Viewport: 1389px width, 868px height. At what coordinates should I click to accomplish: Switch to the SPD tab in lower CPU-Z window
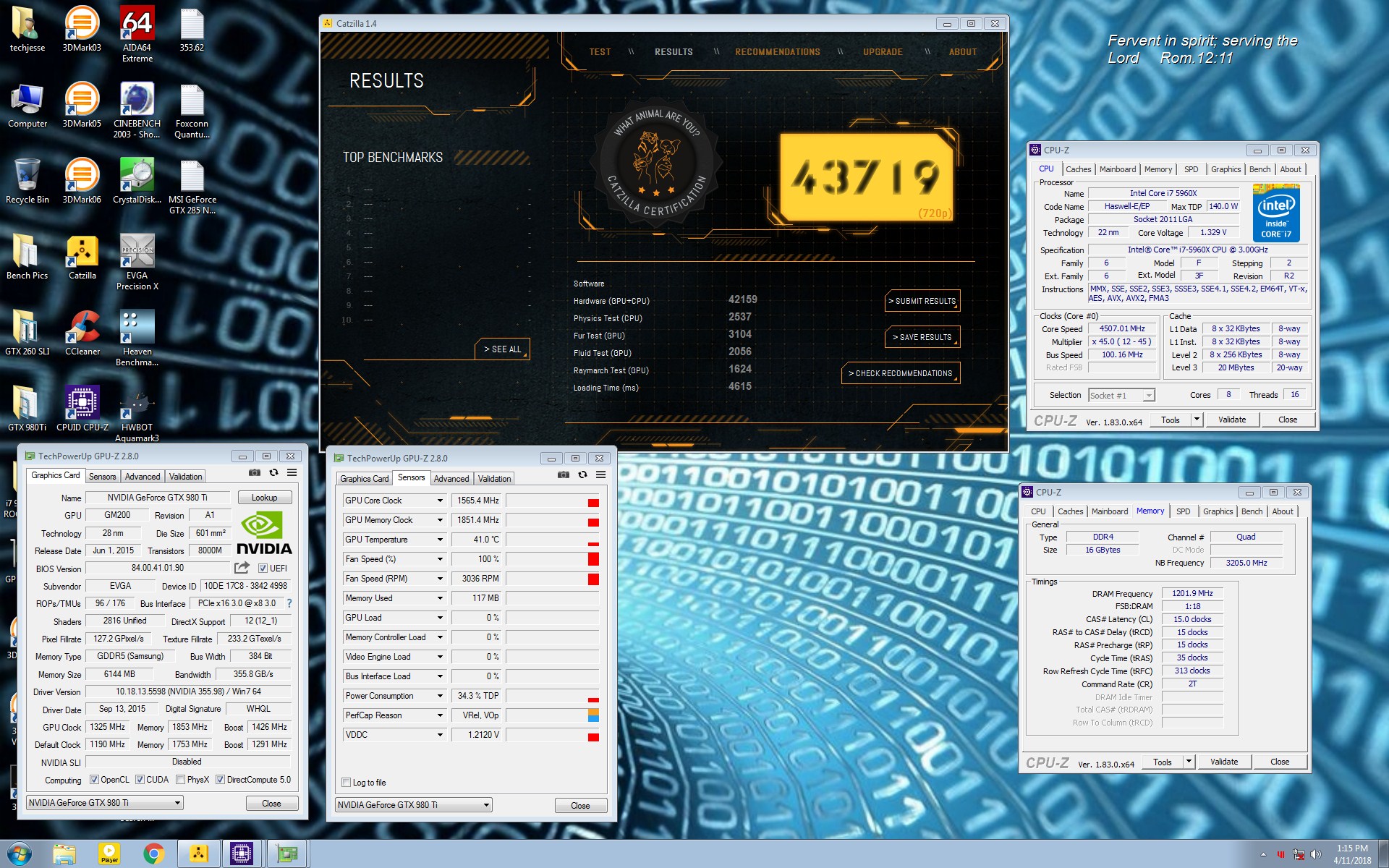1183,511
